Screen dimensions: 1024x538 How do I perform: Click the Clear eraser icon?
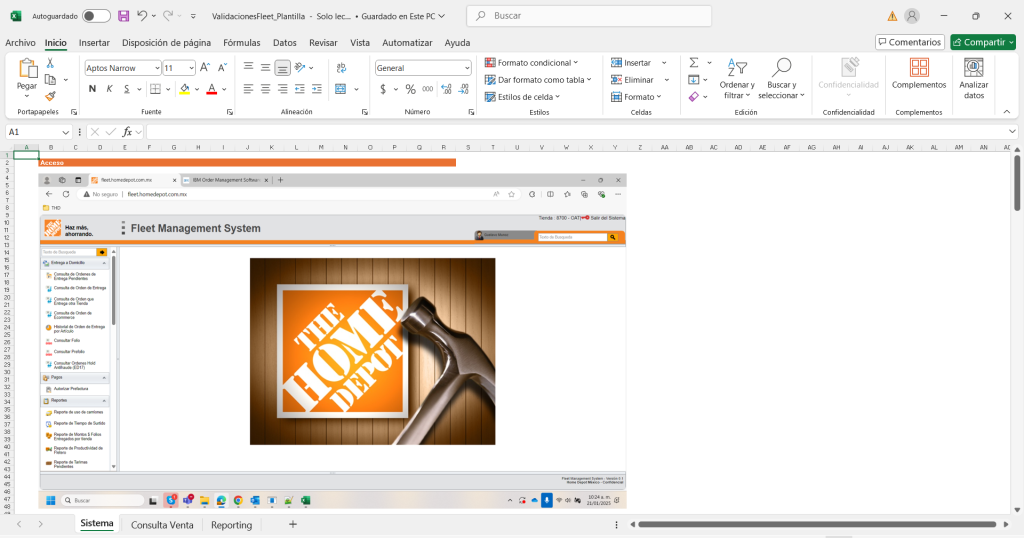click(x=694, y=97)
